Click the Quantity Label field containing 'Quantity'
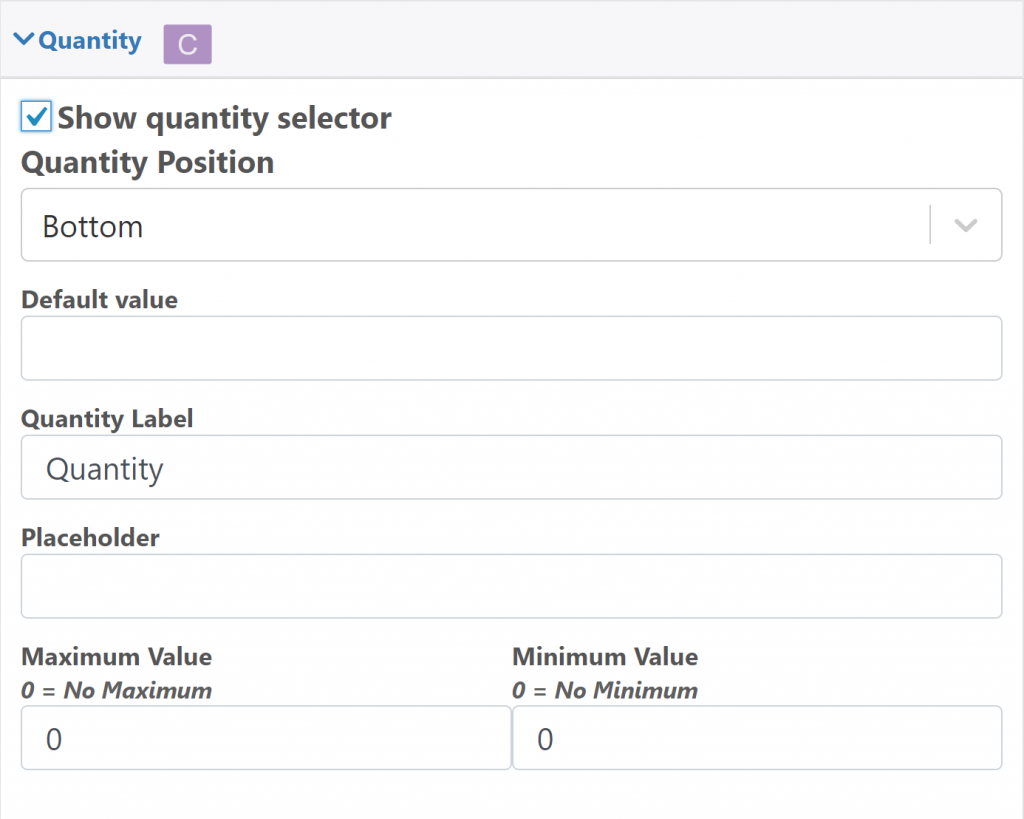1024x819 pixels. (511, 467)
